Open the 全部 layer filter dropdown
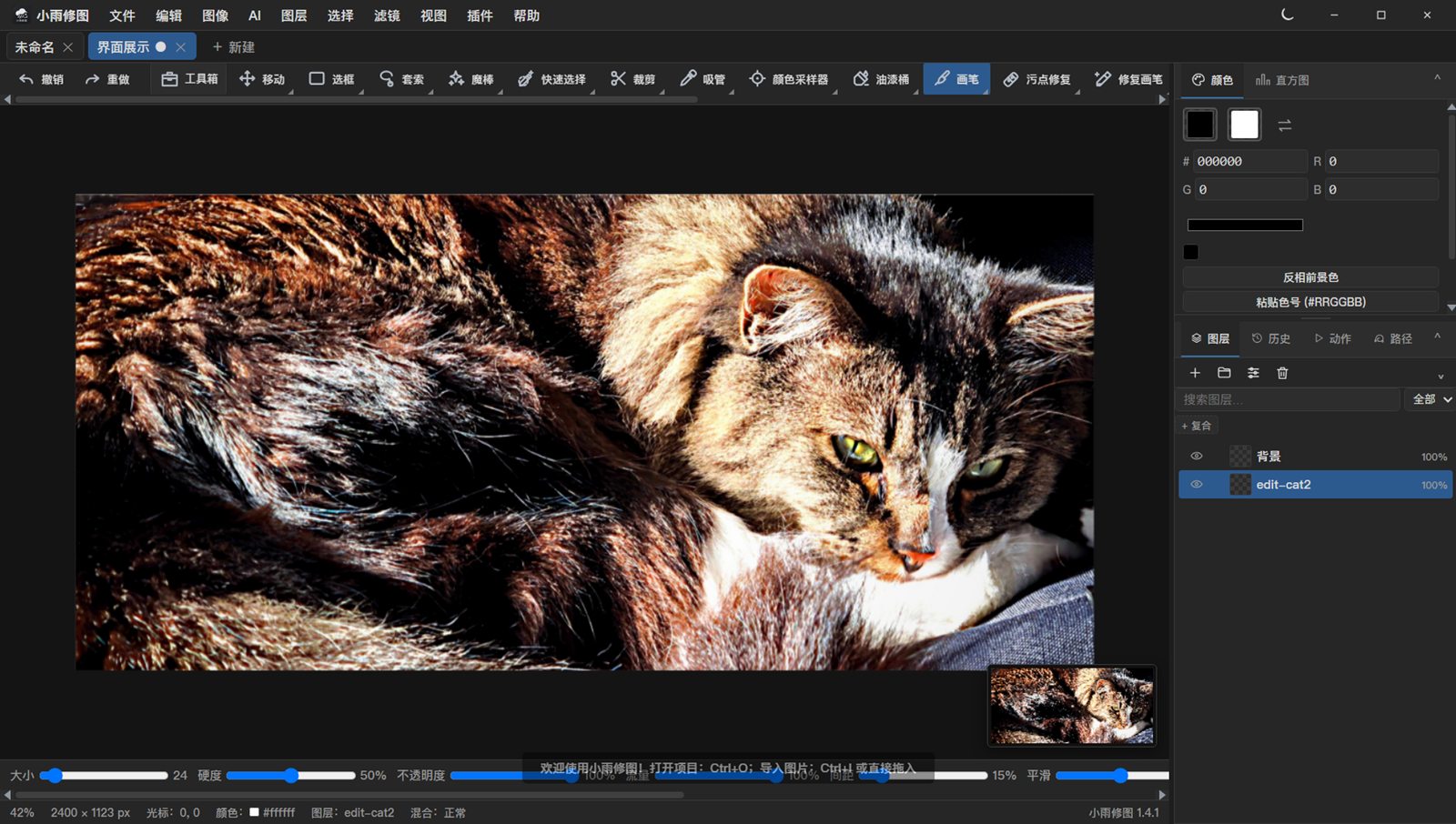The image size is (1456, 824). [1431, 399]
